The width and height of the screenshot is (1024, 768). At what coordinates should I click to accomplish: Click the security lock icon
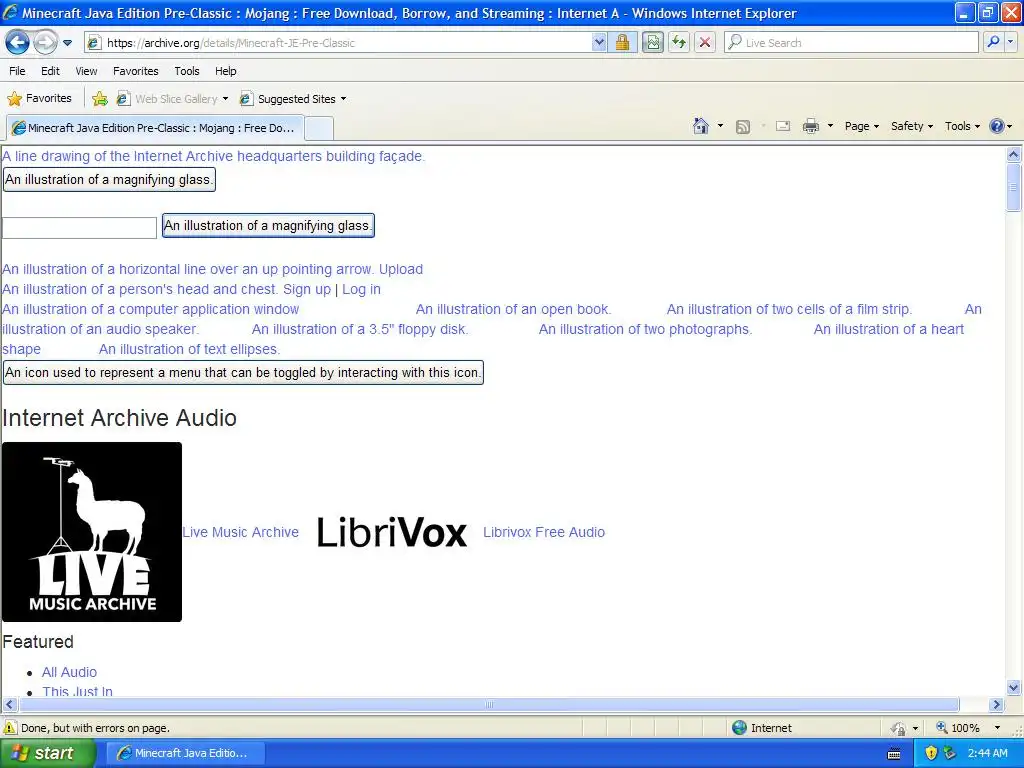[622, 43]
